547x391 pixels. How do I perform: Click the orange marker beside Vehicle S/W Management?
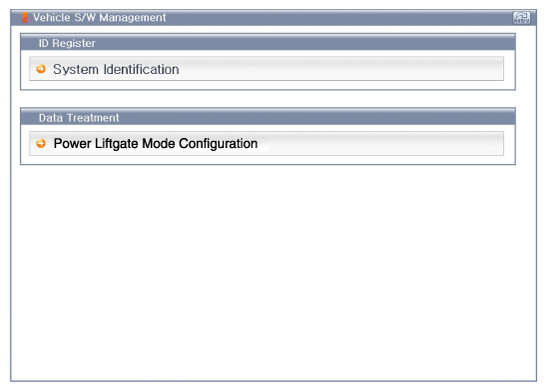[24, 17]
